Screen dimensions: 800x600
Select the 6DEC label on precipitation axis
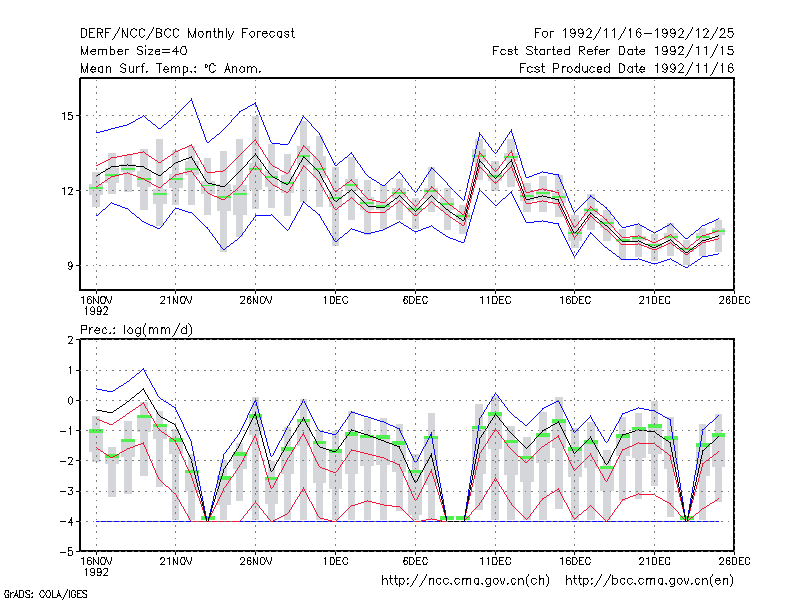click(x=415, y=561)
